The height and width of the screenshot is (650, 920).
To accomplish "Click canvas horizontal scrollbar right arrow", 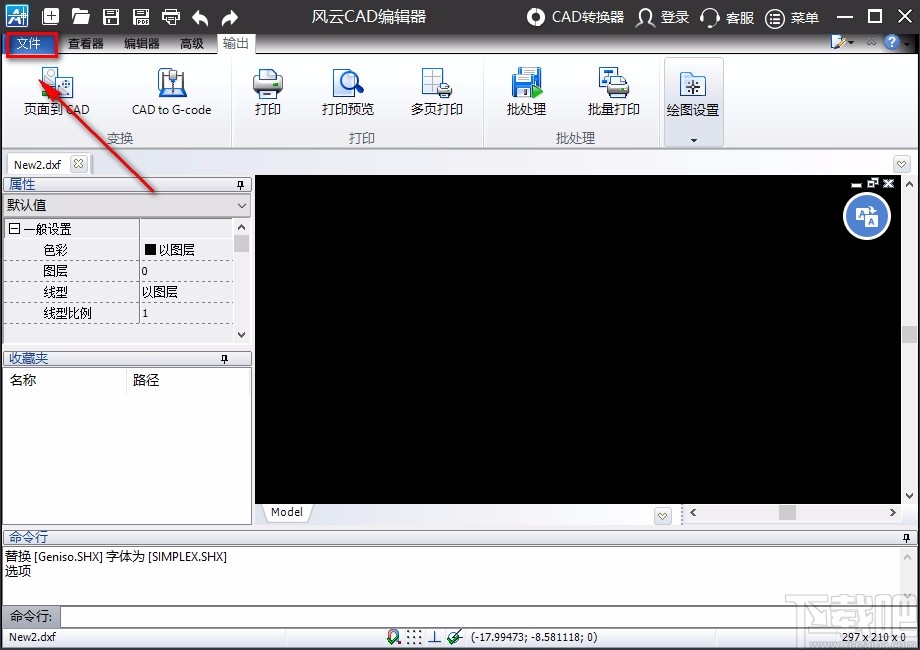I will [x=892, y=512].
